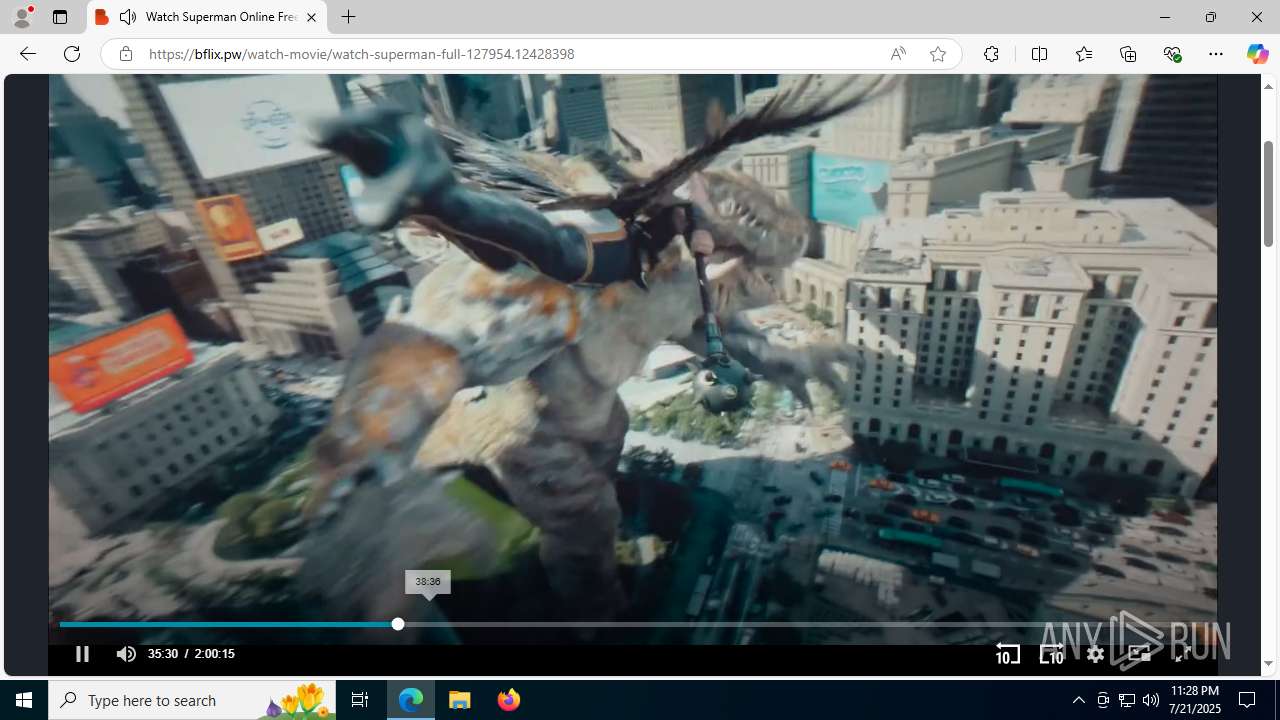
Task: Mute tab using speaker icon
Action: pyautogui.click(x=128, y=17)
